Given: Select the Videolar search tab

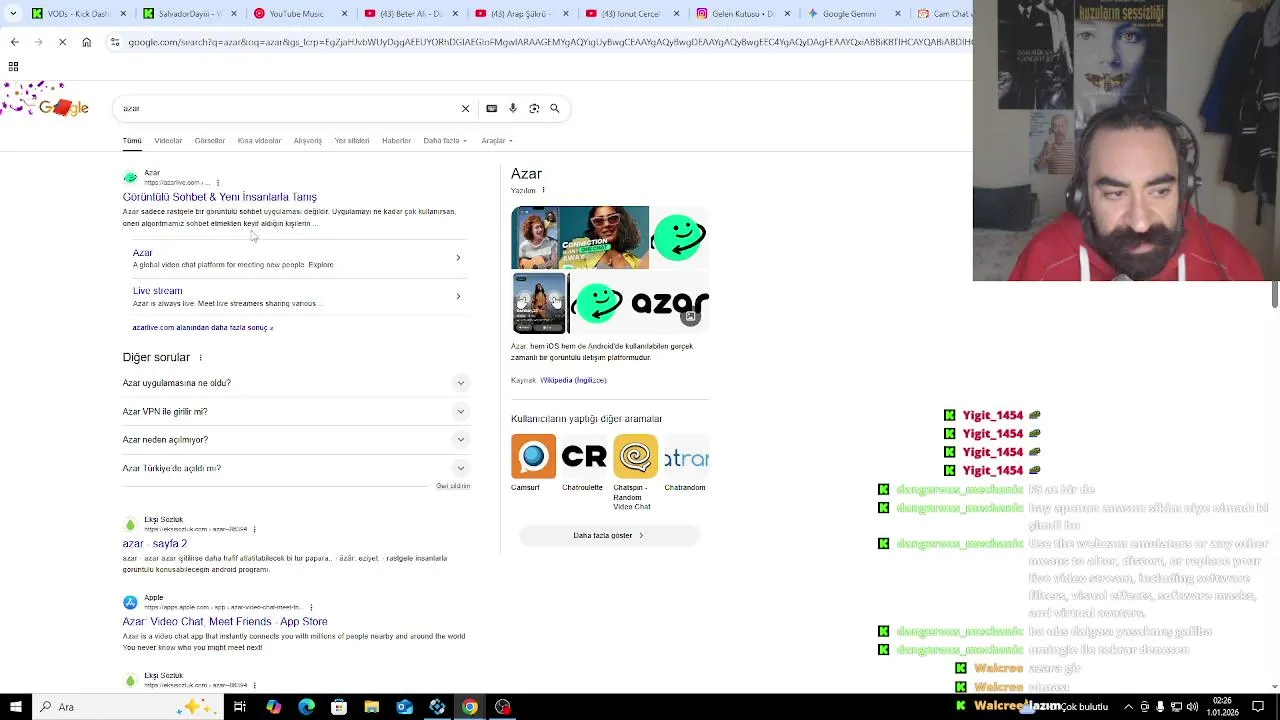Looking at the screenshot, I should click(x=168, y=141).
